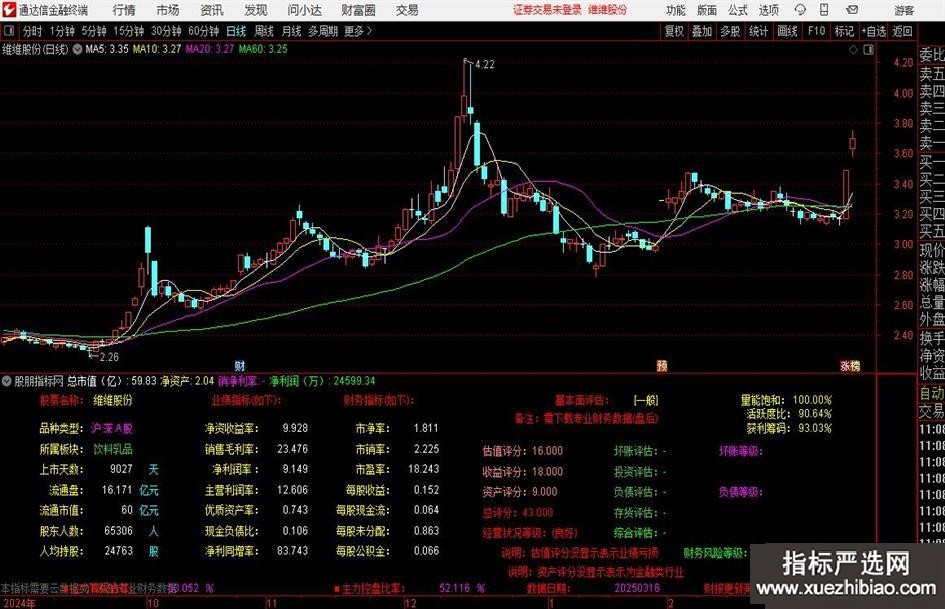The image size is (945, 609).
Task: Click the 2.26 low price label
Action: tap(109, 357)
